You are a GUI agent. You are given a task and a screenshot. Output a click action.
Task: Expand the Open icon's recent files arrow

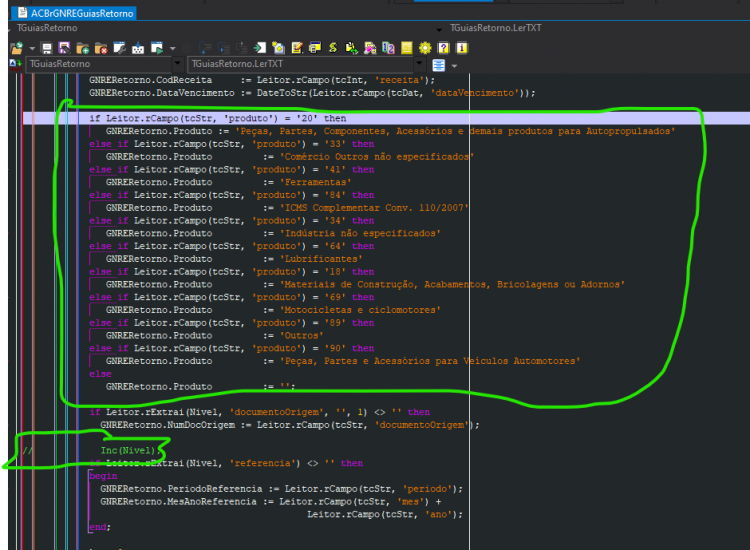(x=32, y=48)
